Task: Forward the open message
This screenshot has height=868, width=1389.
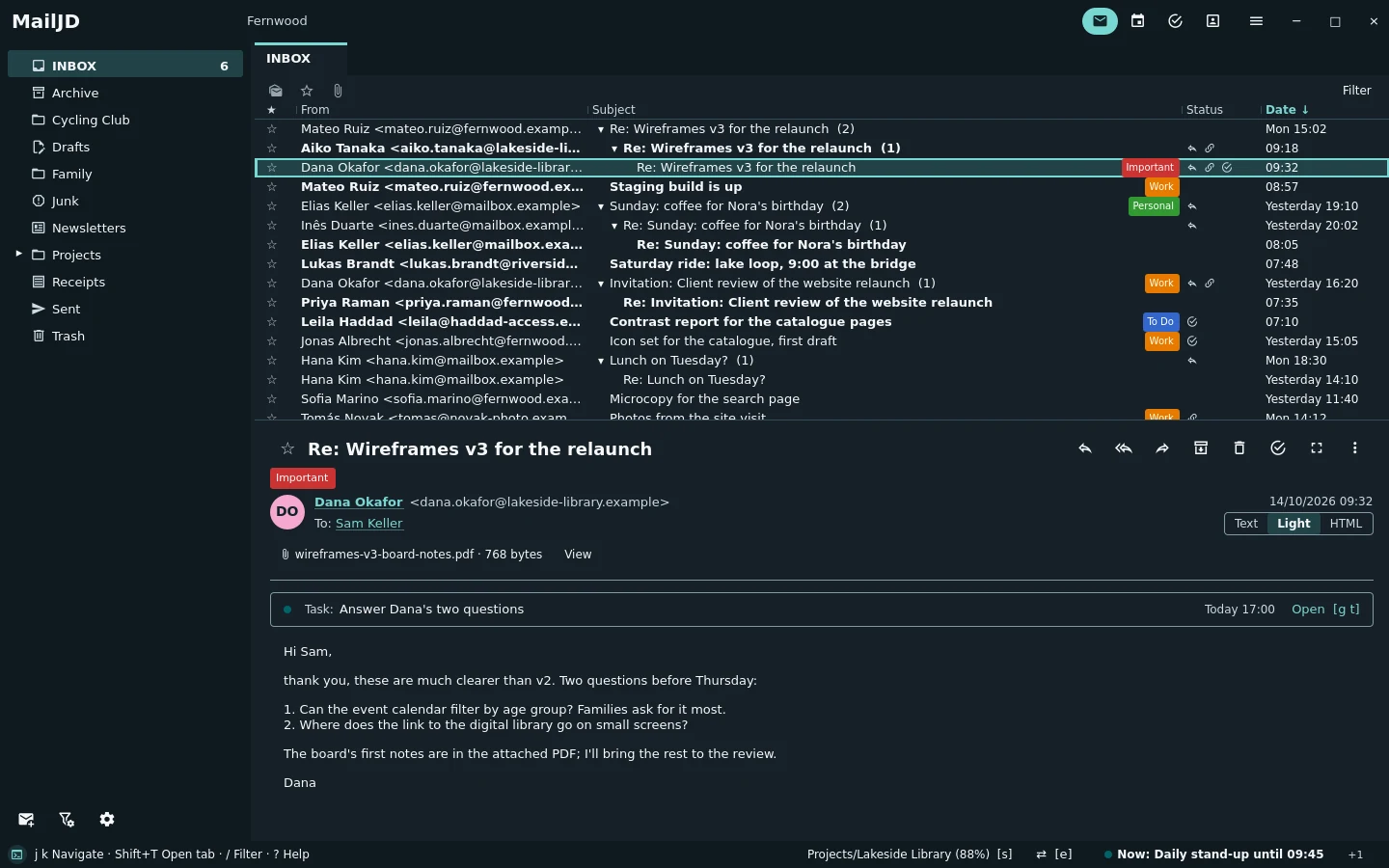Action: (1162, 448)
